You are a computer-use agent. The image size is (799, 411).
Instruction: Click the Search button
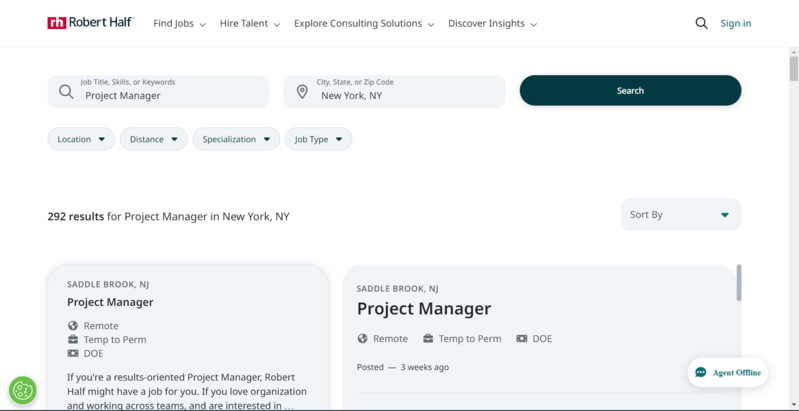(630, 91)
